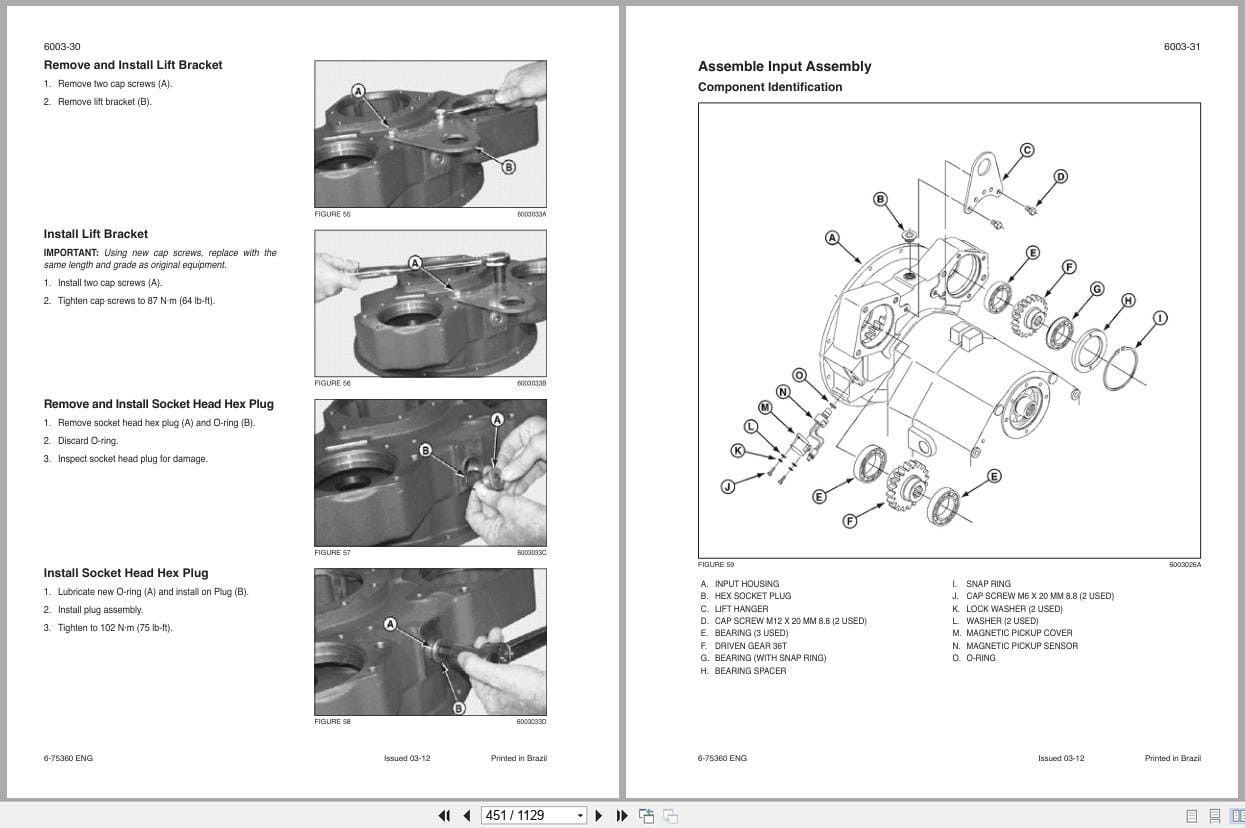The height and width of the screenshot is (828, 1245).
Task: Click the page icon with the plus sign
Action: (645, 815)
